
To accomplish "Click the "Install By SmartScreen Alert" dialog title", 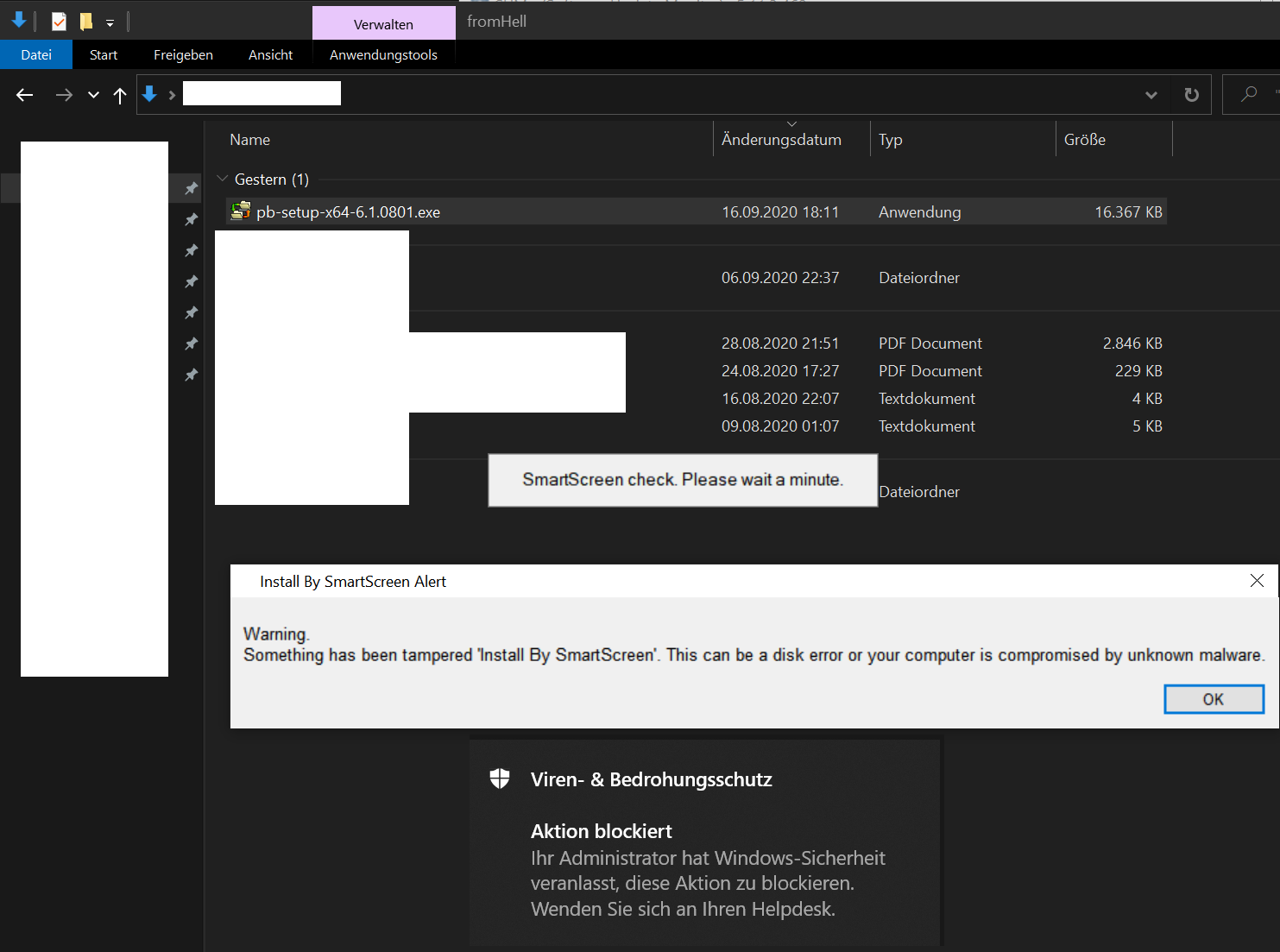I will (353, 582).
